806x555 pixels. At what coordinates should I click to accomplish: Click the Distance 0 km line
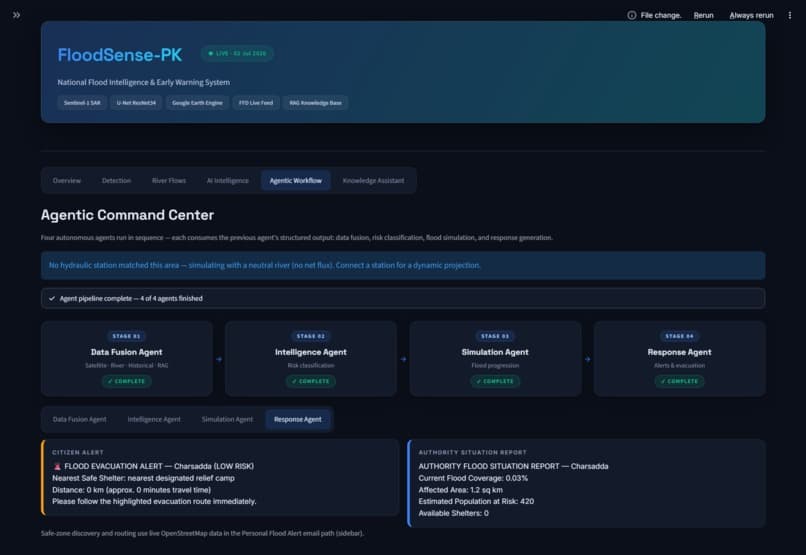pyautogui.click(x=132, y=490)
